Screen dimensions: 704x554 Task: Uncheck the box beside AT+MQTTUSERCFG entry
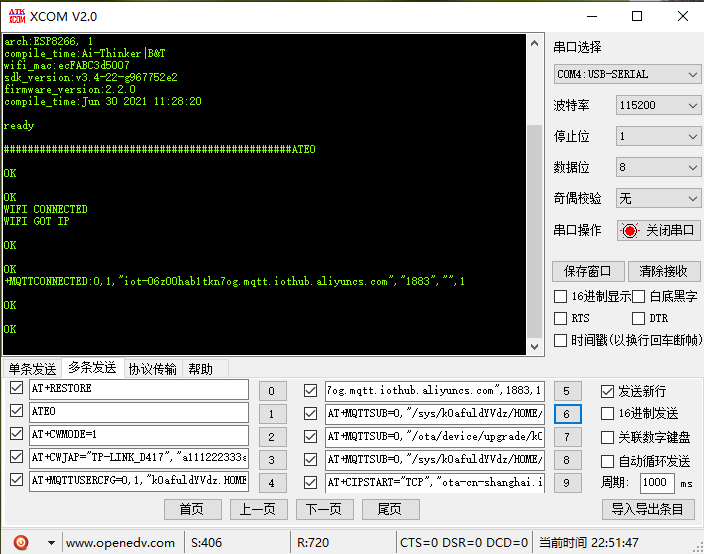pyautogui.click(x=16, y=479)
